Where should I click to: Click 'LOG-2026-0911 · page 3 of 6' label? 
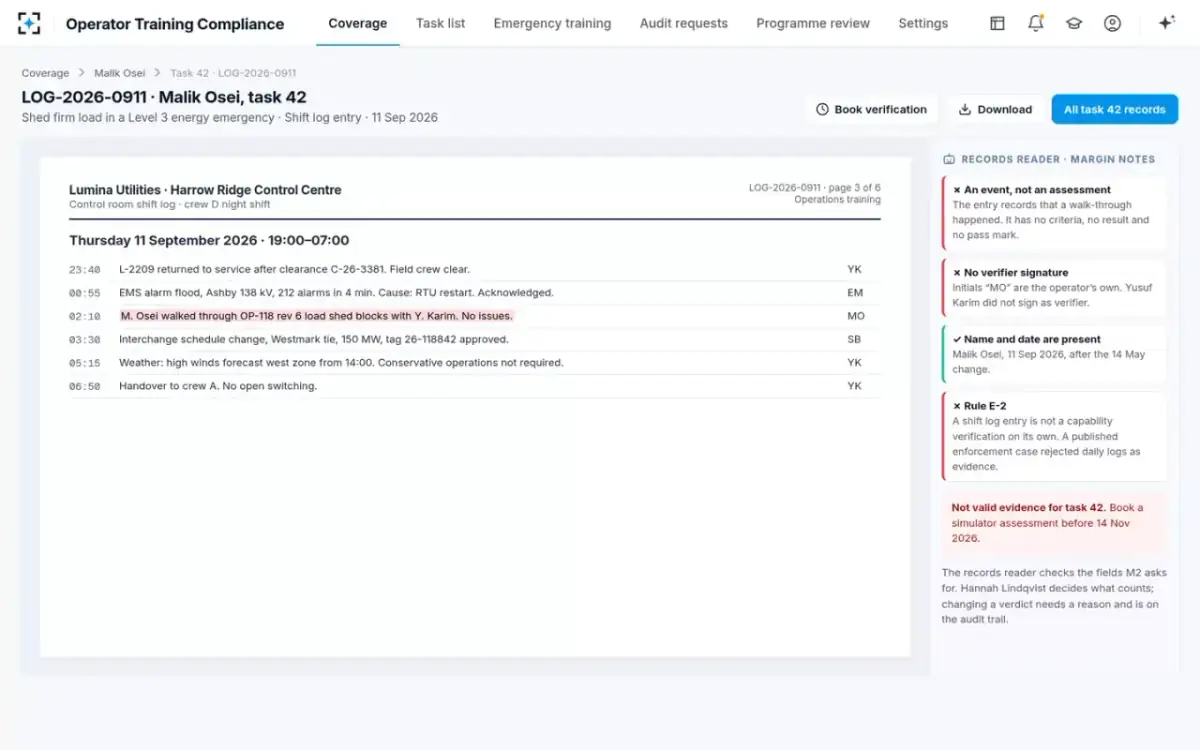point(815,188)
